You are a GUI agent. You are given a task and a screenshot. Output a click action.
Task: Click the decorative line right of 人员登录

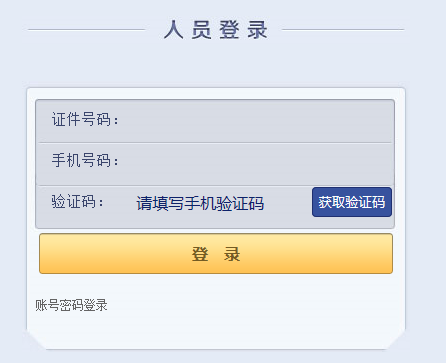coord(343,30)
